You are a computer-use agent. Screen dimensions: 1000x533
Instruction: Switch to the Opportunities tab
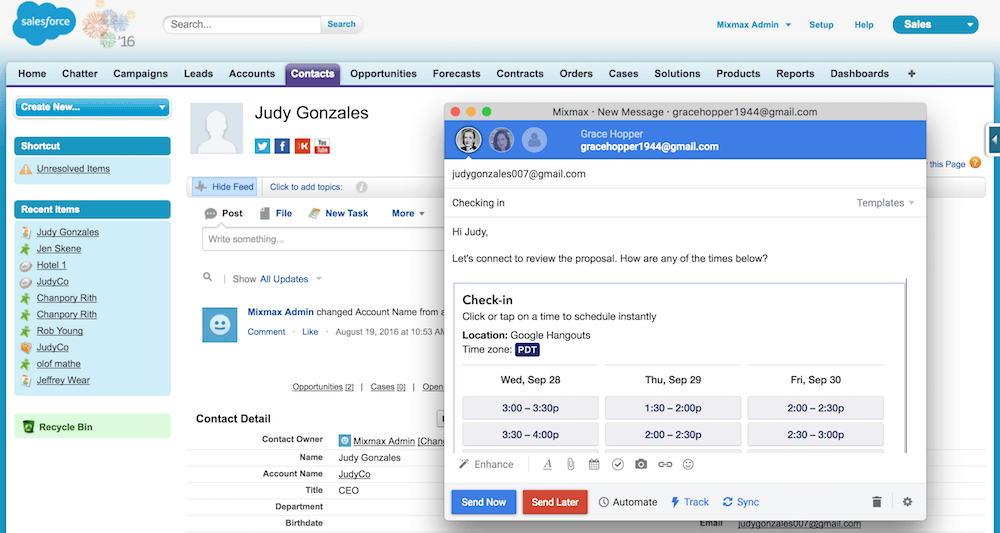[x=383, y=74]
